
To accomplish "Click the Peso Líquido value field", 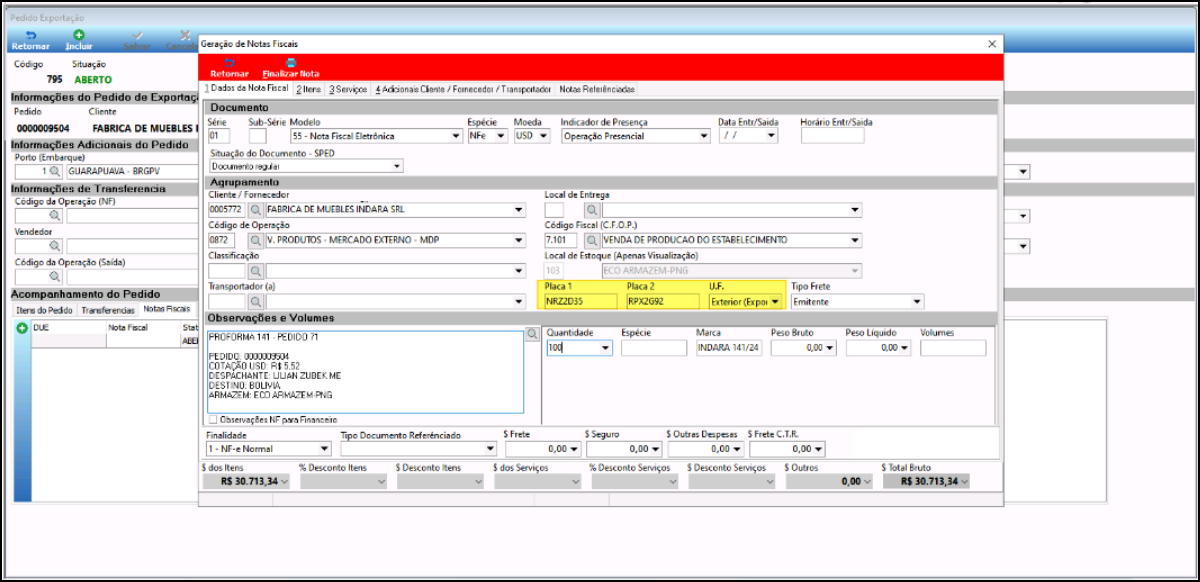I will click(x=878, y=348).
